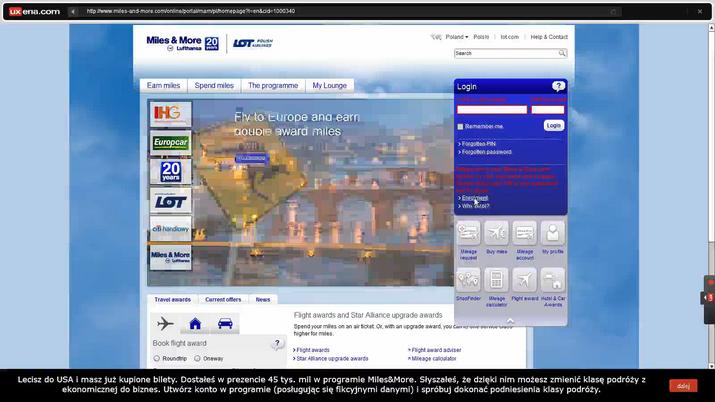Tick the Remember me checkbox

click(460, 126)
